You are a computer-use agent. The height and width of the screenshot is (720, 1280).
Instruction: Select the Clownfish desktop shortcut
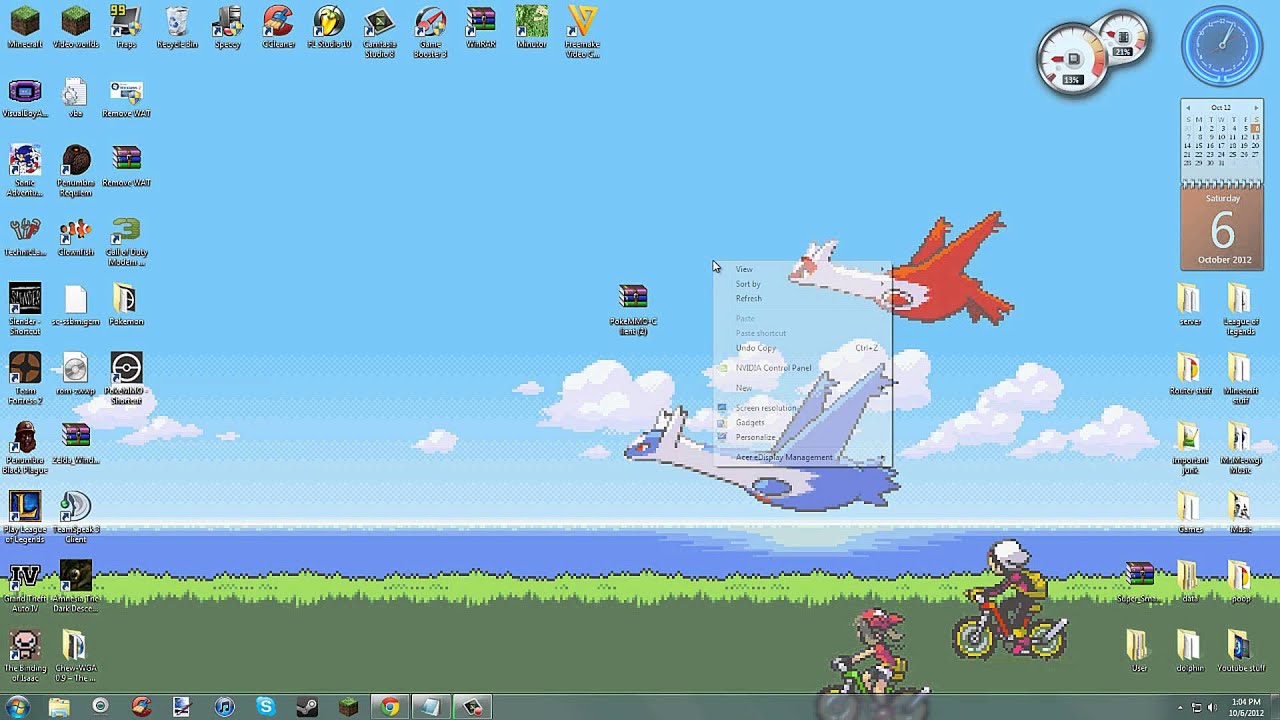click(75, 238)
